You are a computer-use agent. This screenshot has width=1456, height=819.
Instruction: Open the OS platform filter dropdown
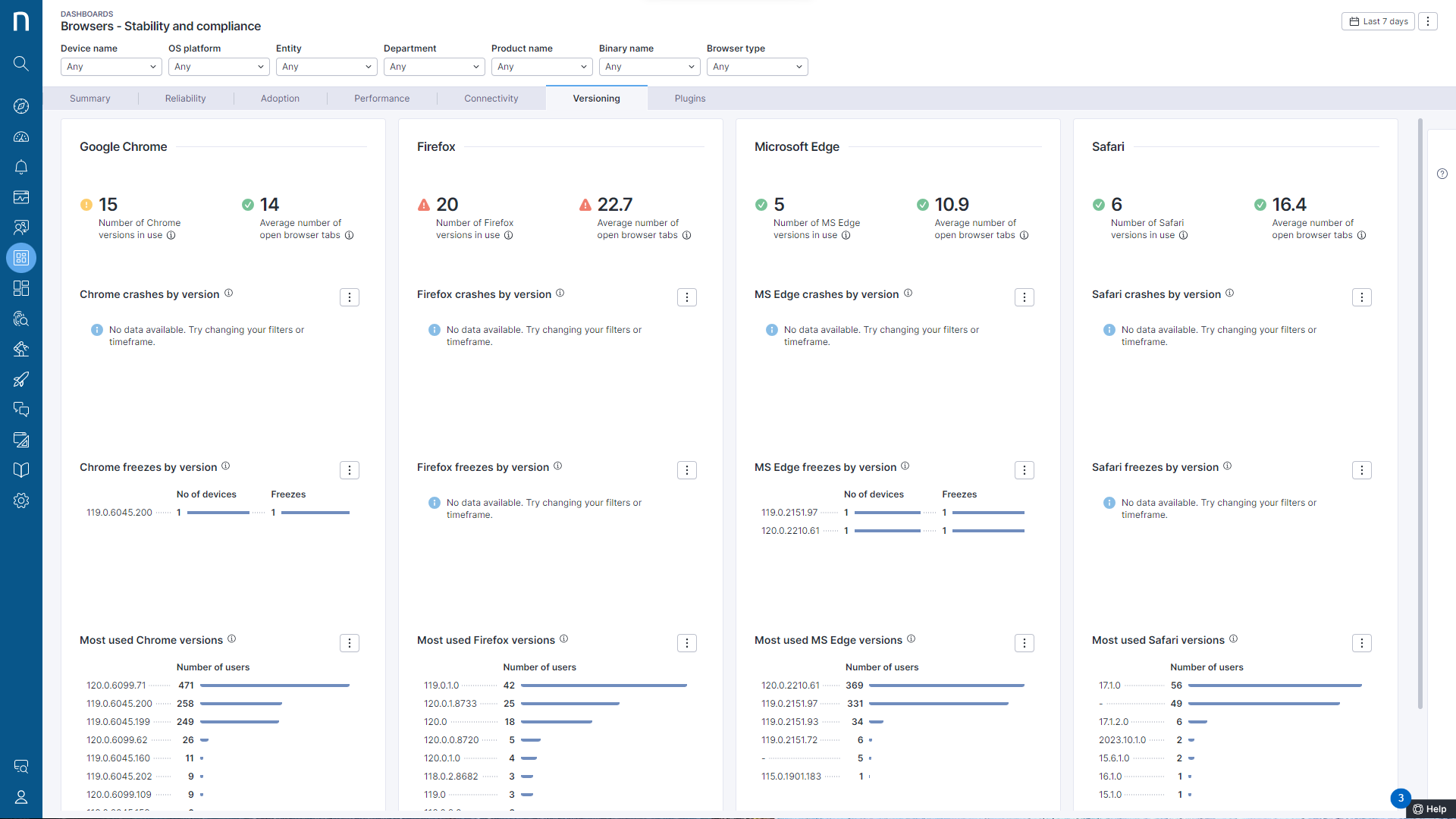pyautogui.click(x=219, y=67)
